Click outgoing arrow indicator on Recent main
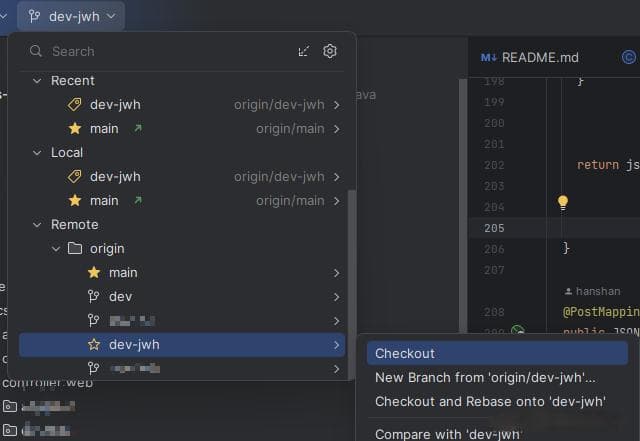 (138, 129)
